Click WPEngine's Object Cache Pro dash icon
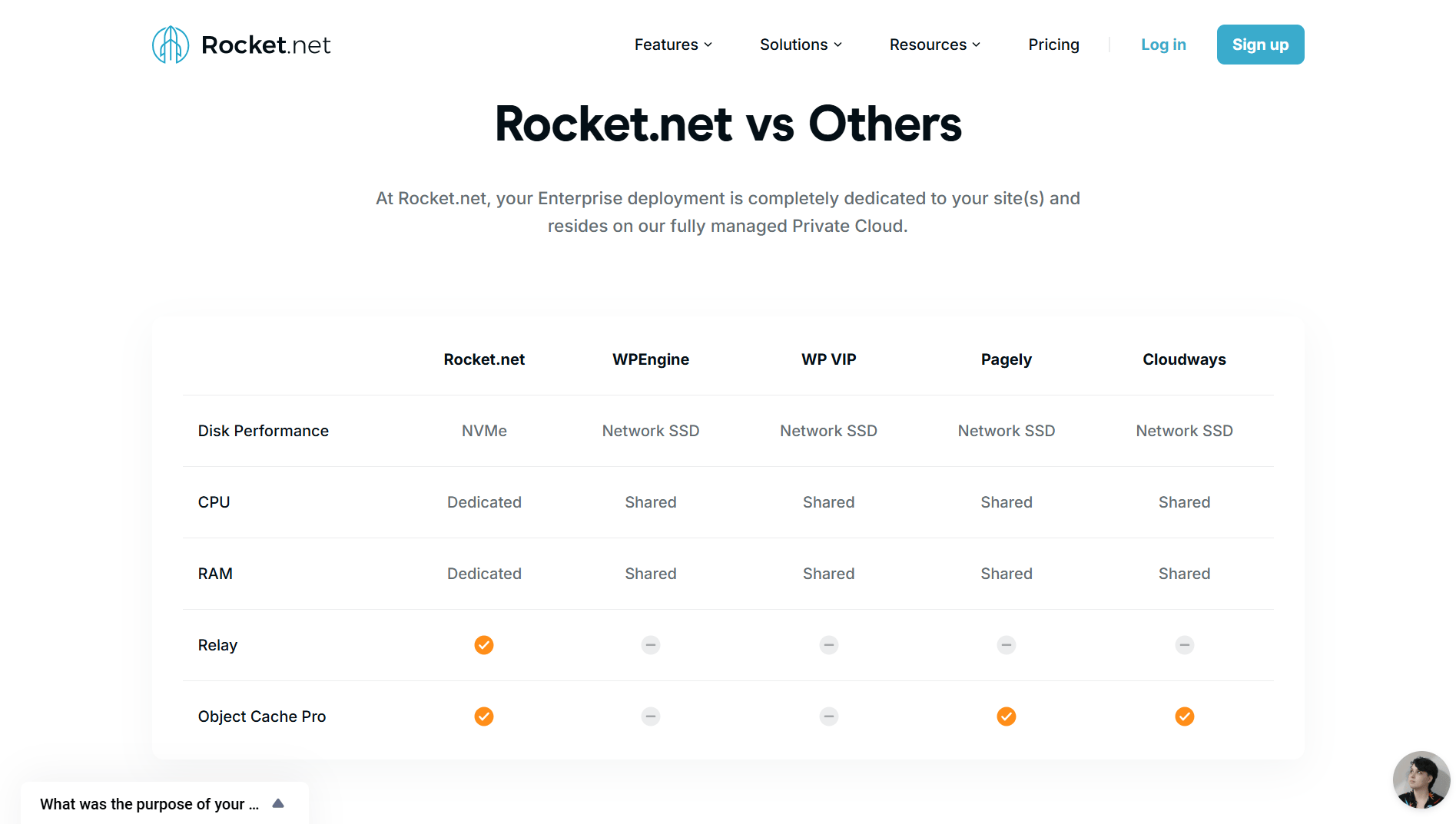1456x824 pixels. point(651,716)
